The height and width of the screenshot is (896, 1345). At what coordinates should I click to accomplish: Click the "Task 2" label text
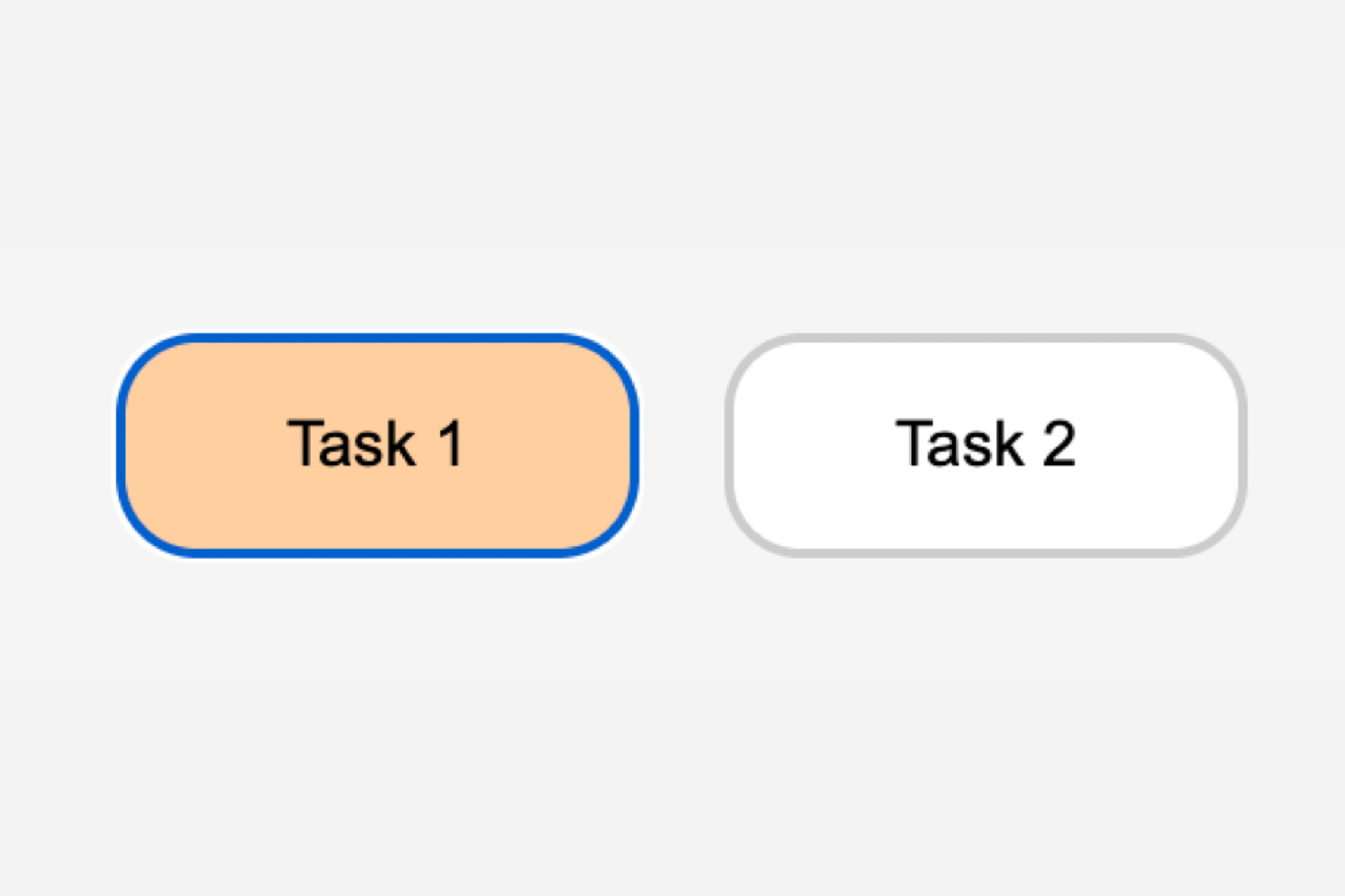coord(986,444)
